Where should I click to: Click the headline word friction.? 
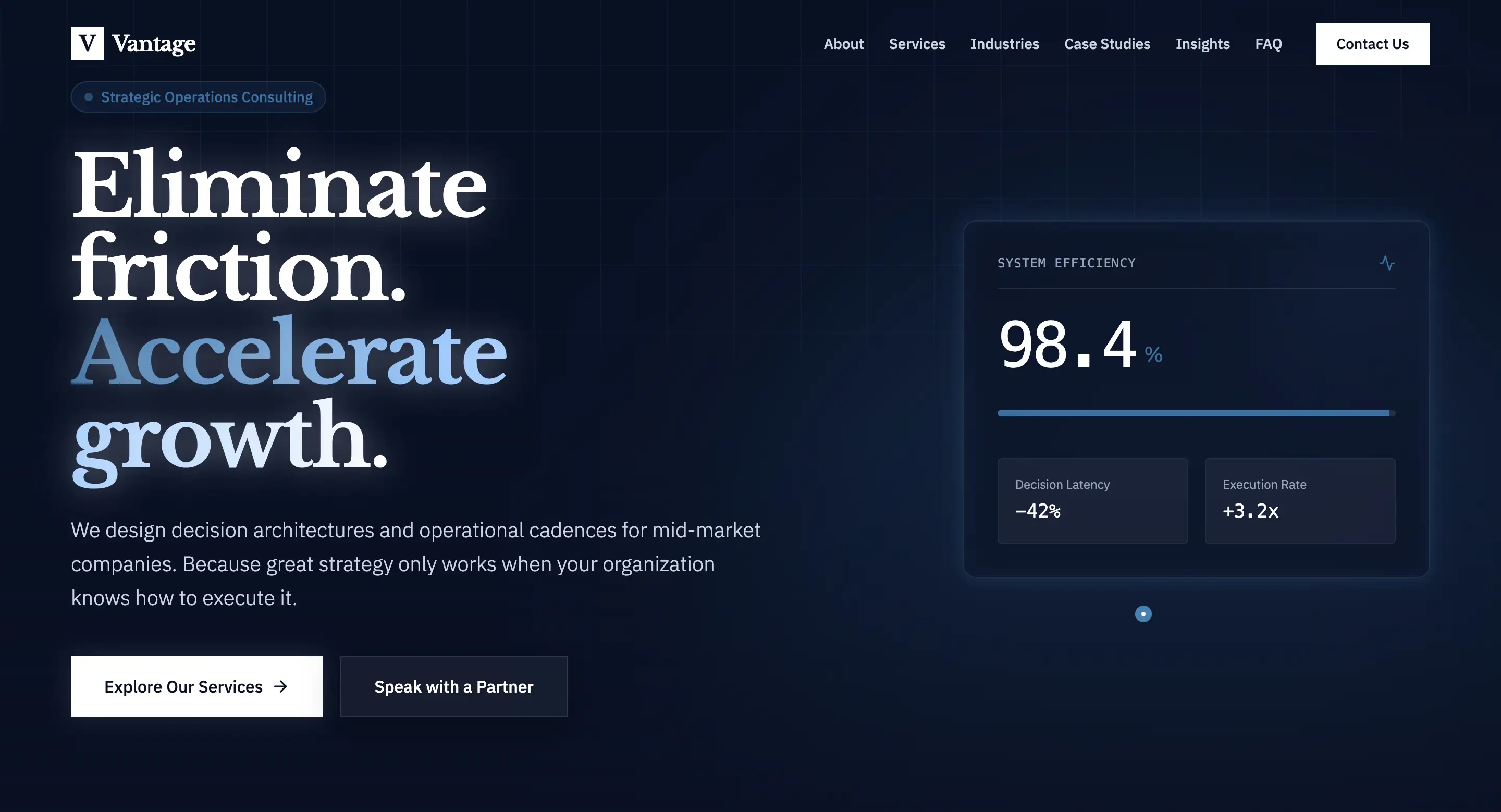click(x=238, y=267)
